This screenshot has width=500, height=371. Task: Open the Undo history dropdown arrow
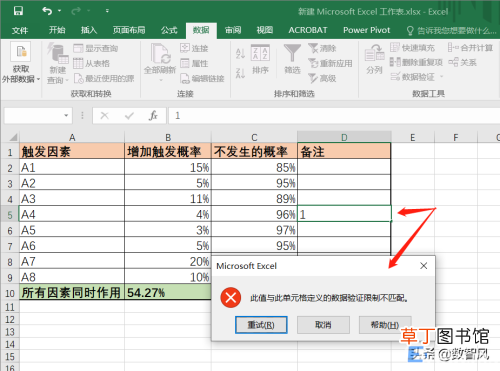tap(59, 11)
